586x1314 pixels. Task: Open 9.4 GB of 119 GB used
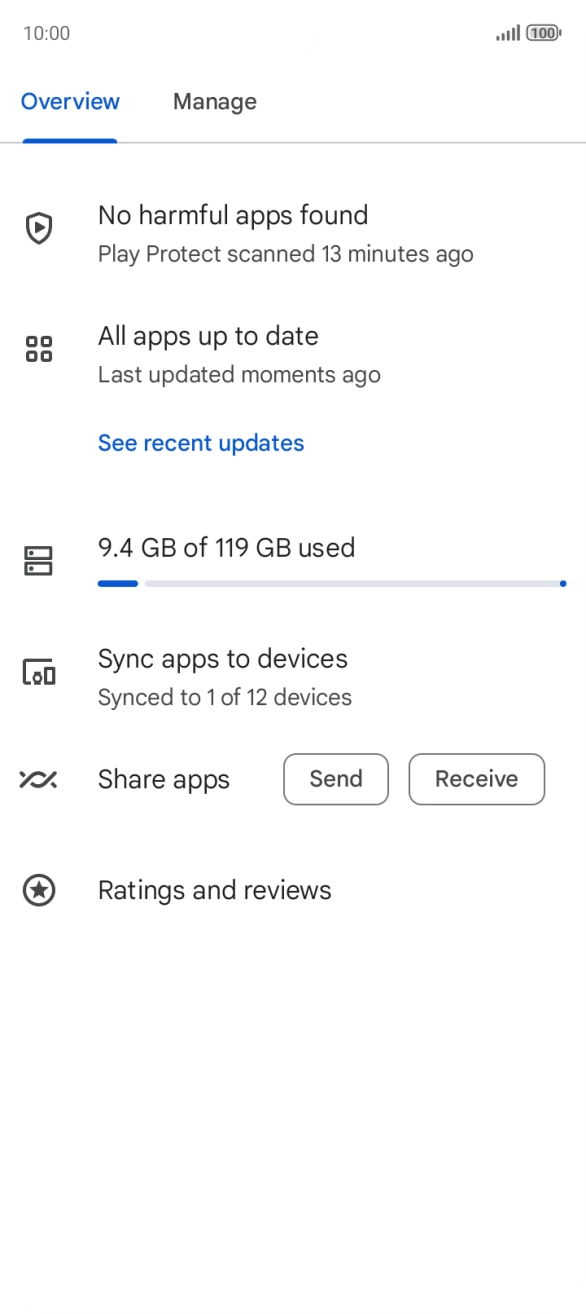coord(226,548)
